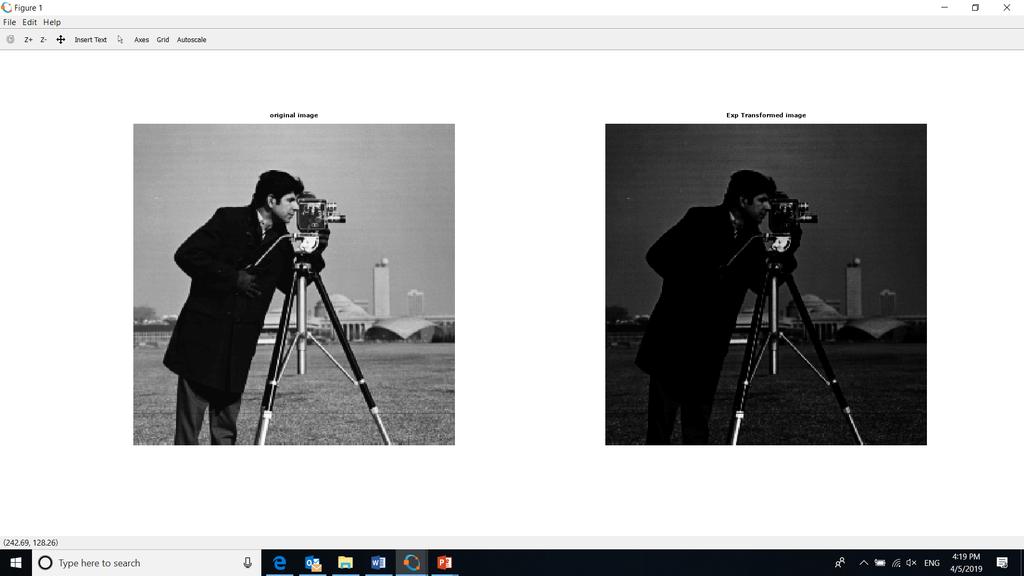This screenshot has width=1024, height=576.
Task: Click the Insert Text toolbar button
Action: click(90, 40)
